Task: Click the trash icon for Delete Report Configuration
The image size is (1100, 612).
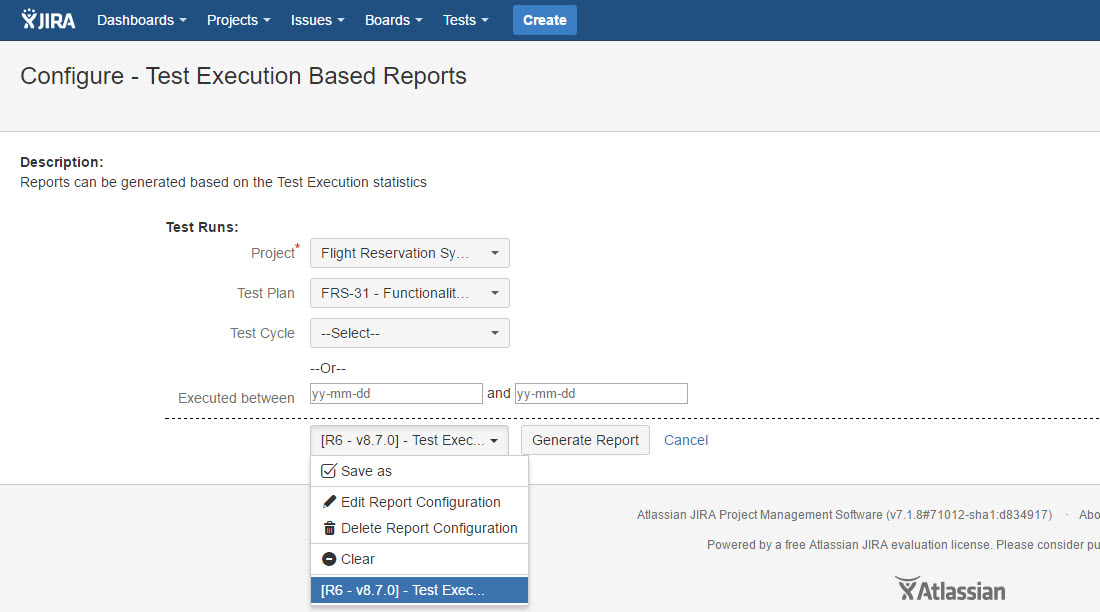Action: [x=329, y=528]
